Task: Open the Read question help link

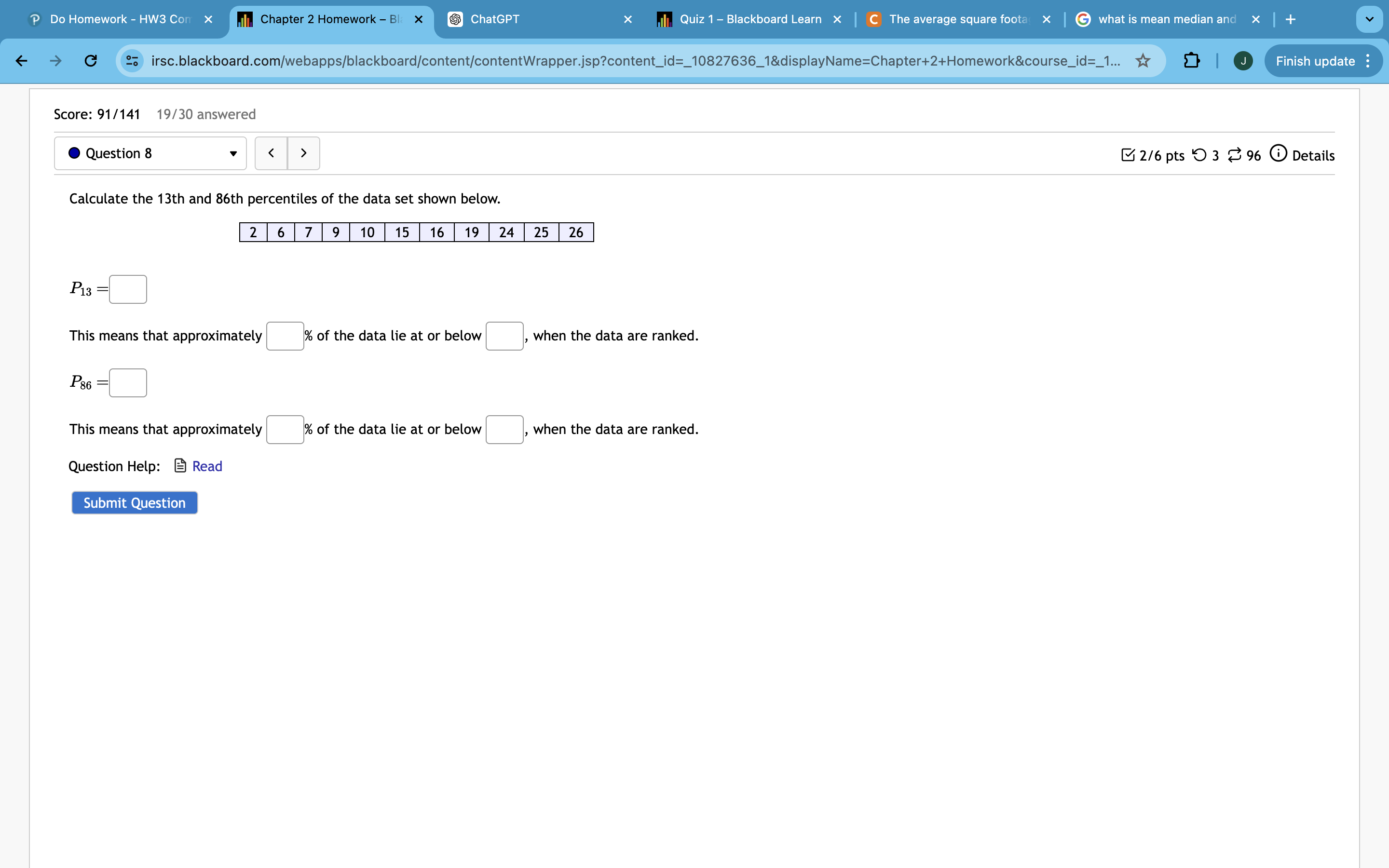Action: tap(207, 465)
